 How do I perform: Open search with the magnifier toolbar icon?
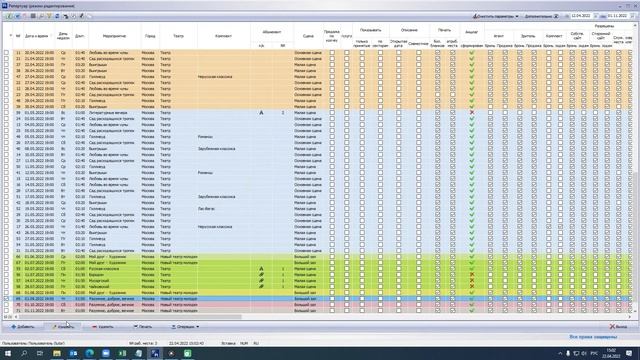[x=41, y=16]
